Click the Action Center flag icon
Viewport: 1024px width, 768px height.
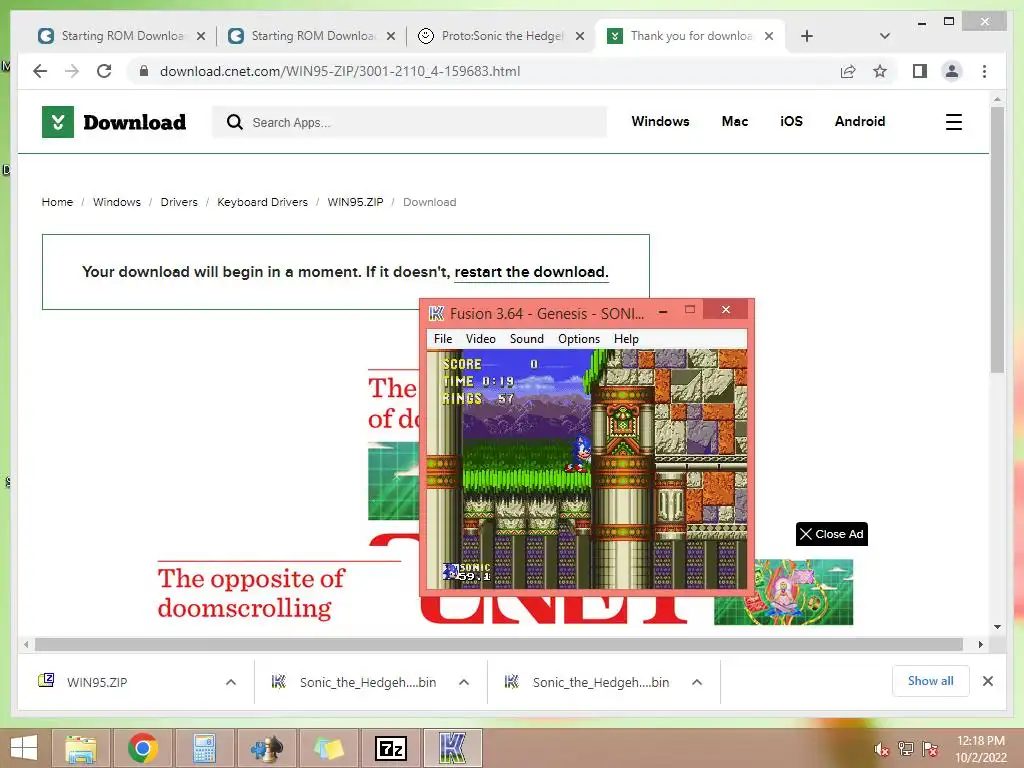(930, 749)
